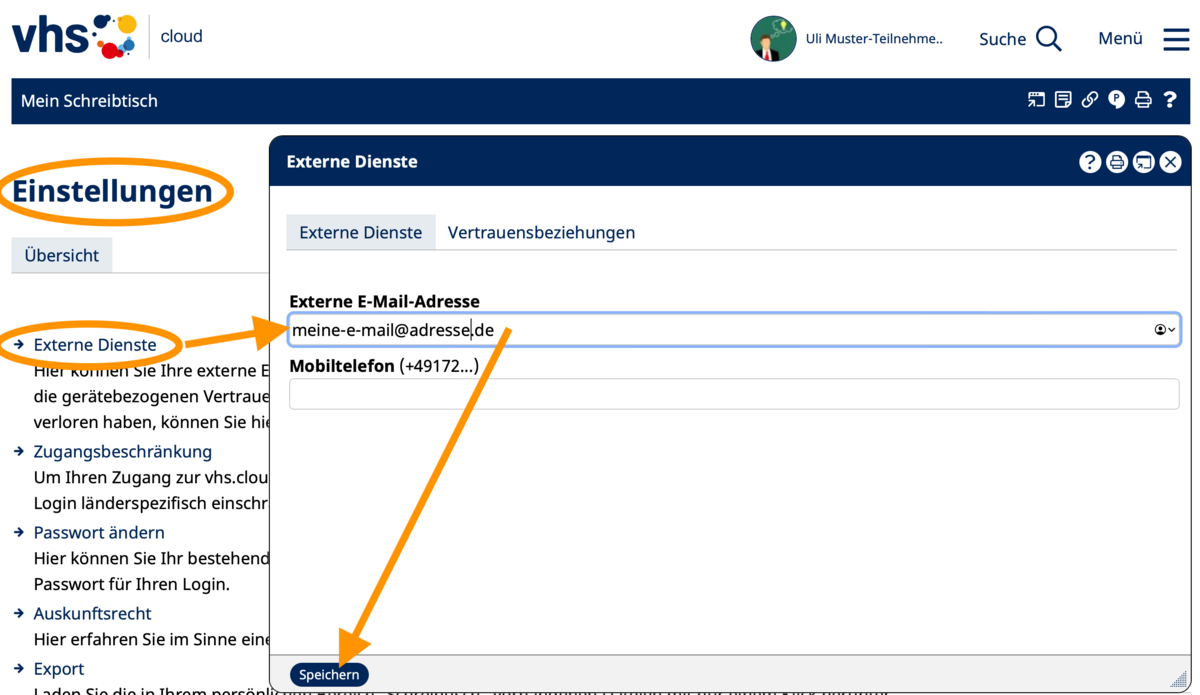1200x695 pixels.
Task: Print the Externe Dienste dialog
Action: [1117, 162]
